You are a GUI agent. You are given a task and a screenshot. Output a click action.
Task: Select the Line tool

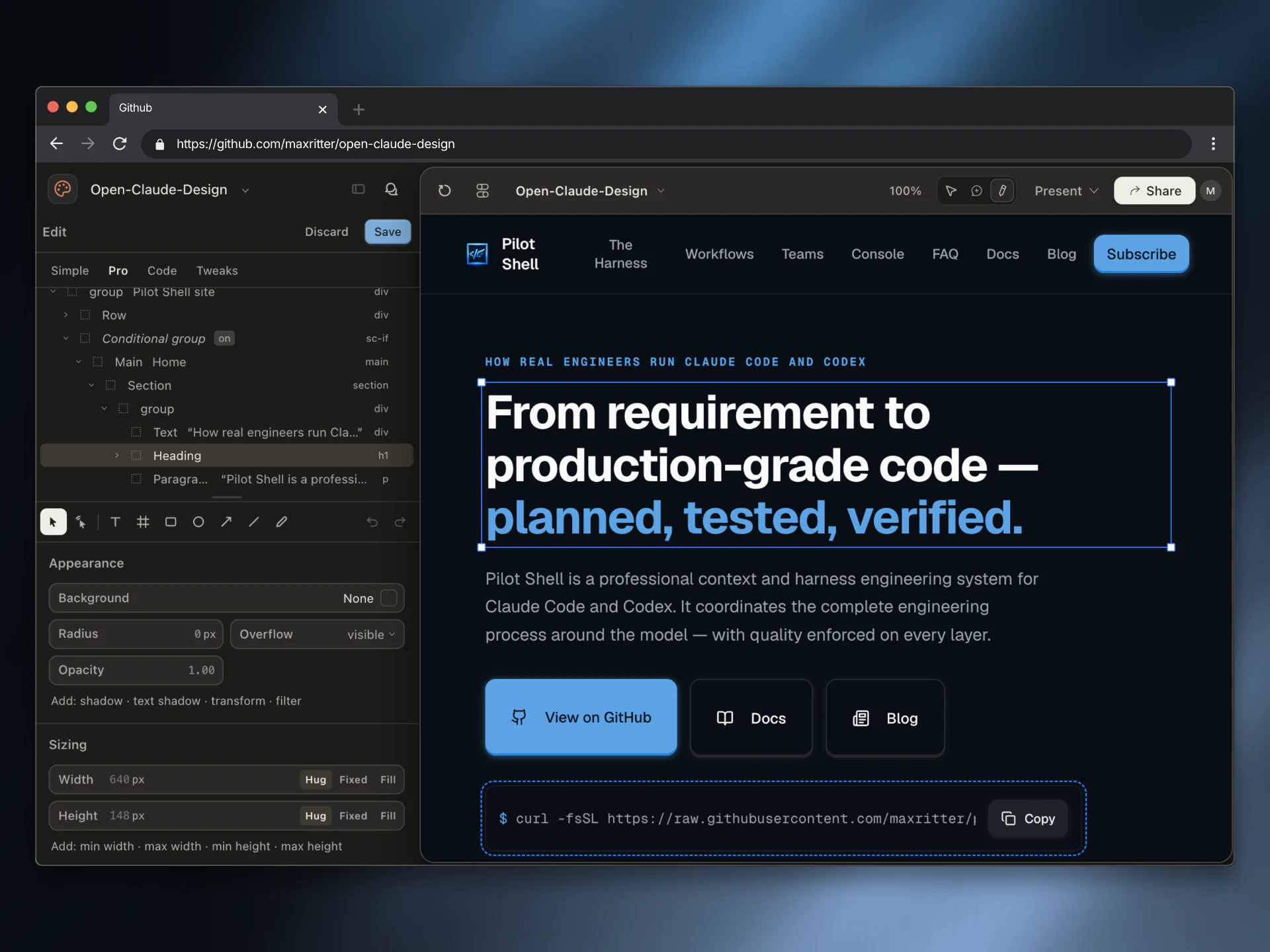(x=254, y=522)
